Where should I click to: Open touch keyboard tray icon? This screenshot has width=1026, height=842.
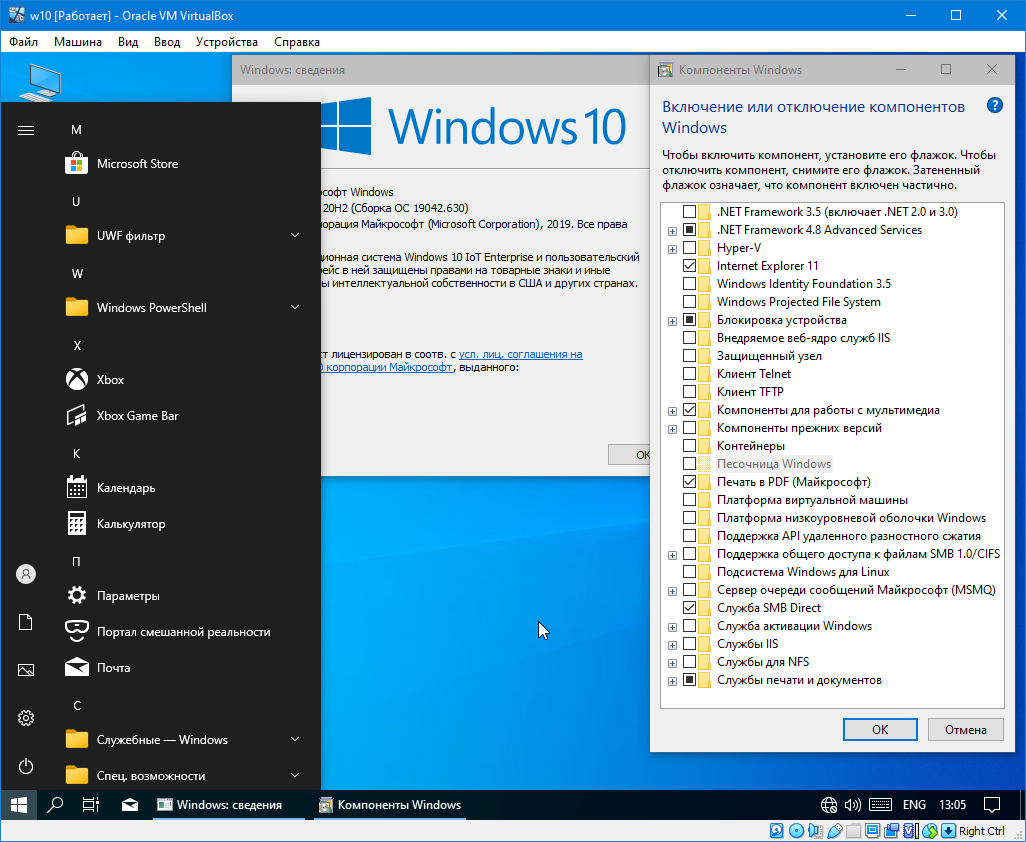(880, 805)
